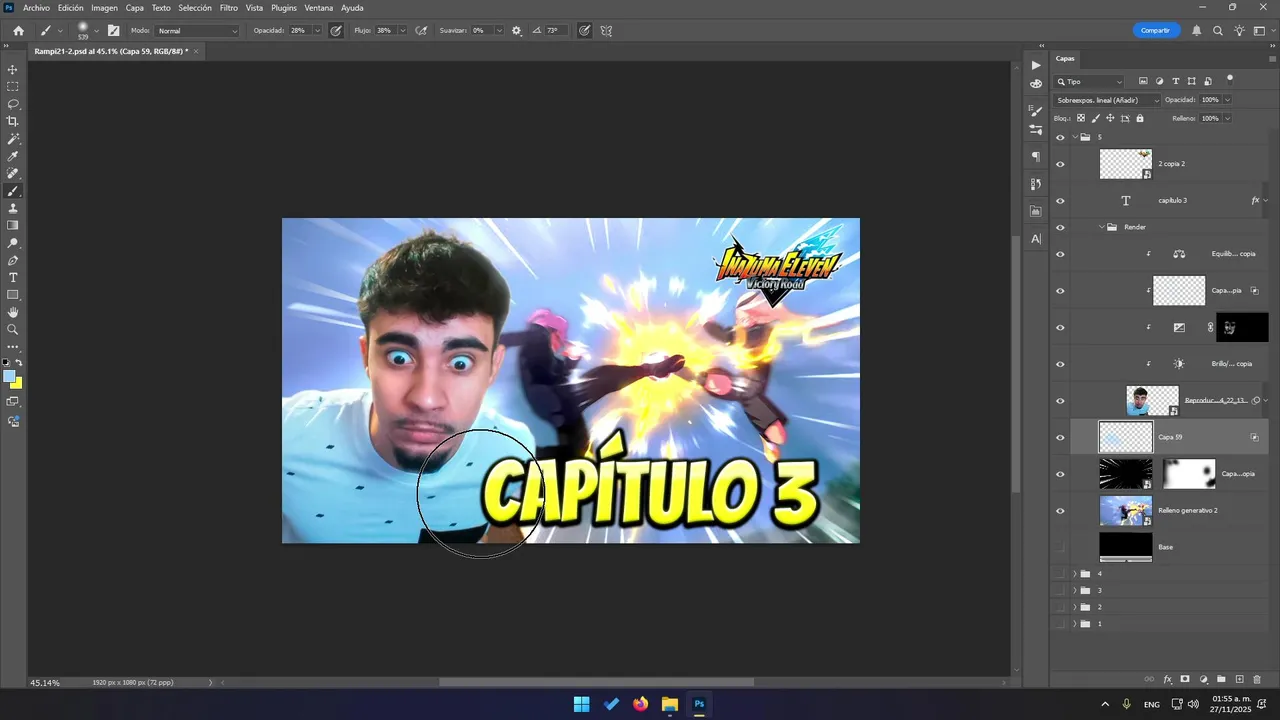
Task: Show group 4 visibility
Action: pos(1060,574)
